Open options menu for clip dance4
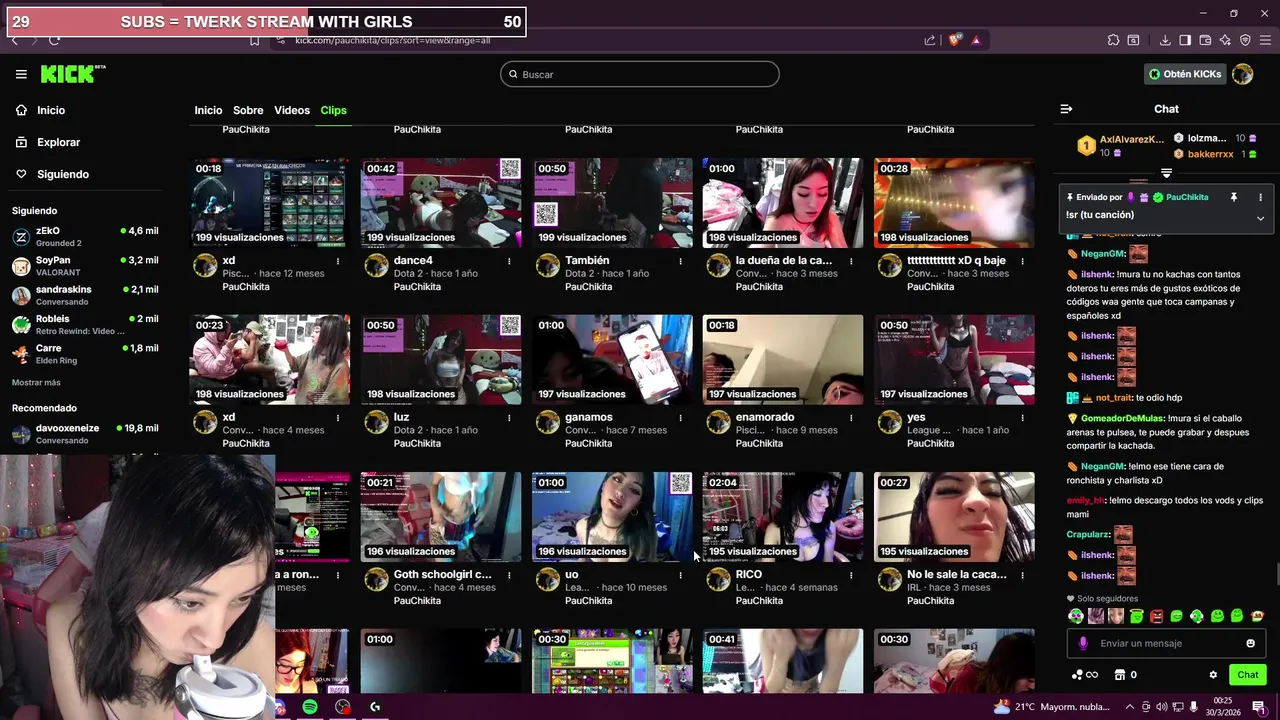The height and width of the screenshot is (720, 1280). (x=509, y=261)
